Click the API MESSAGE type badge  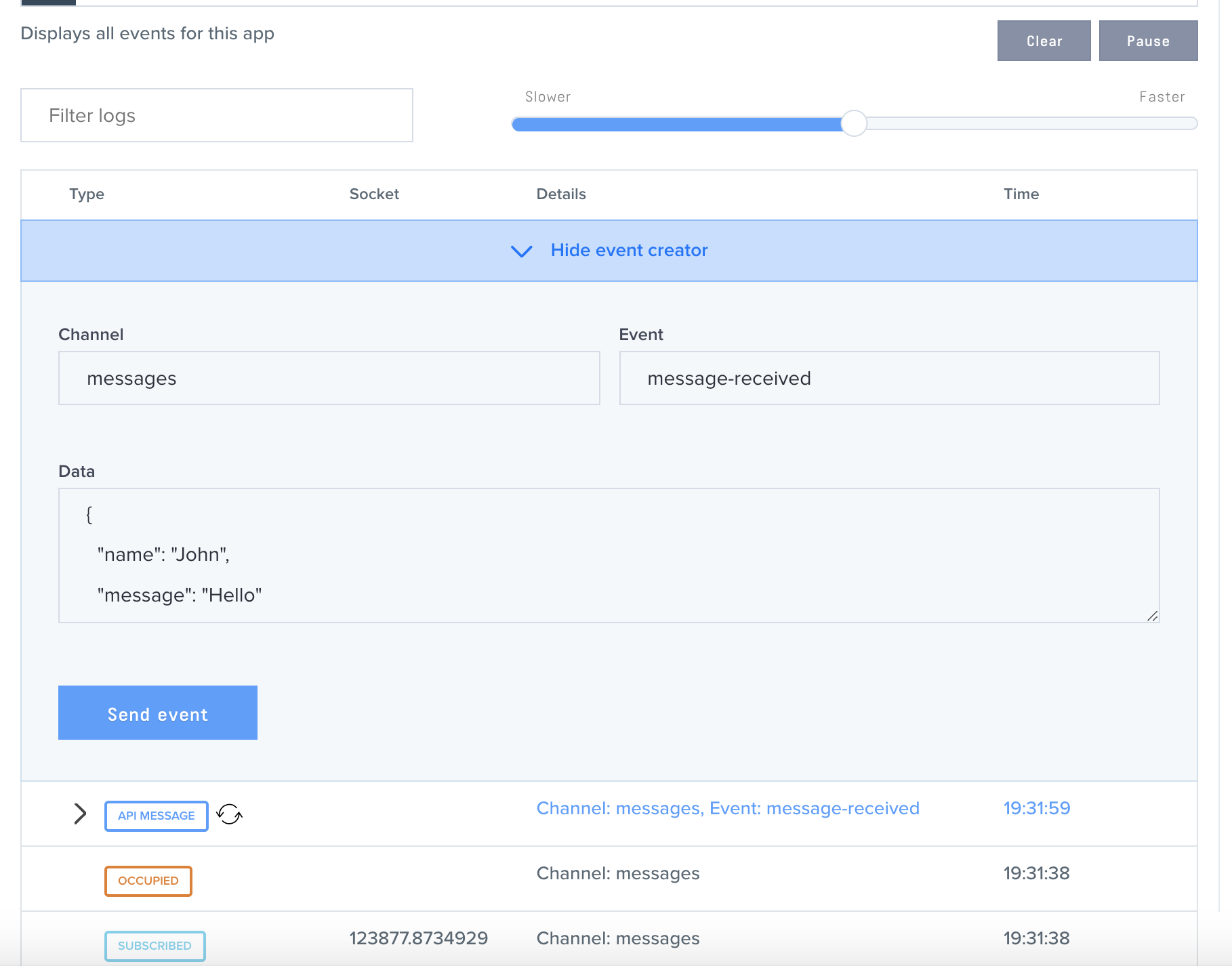tap(157, 816)
